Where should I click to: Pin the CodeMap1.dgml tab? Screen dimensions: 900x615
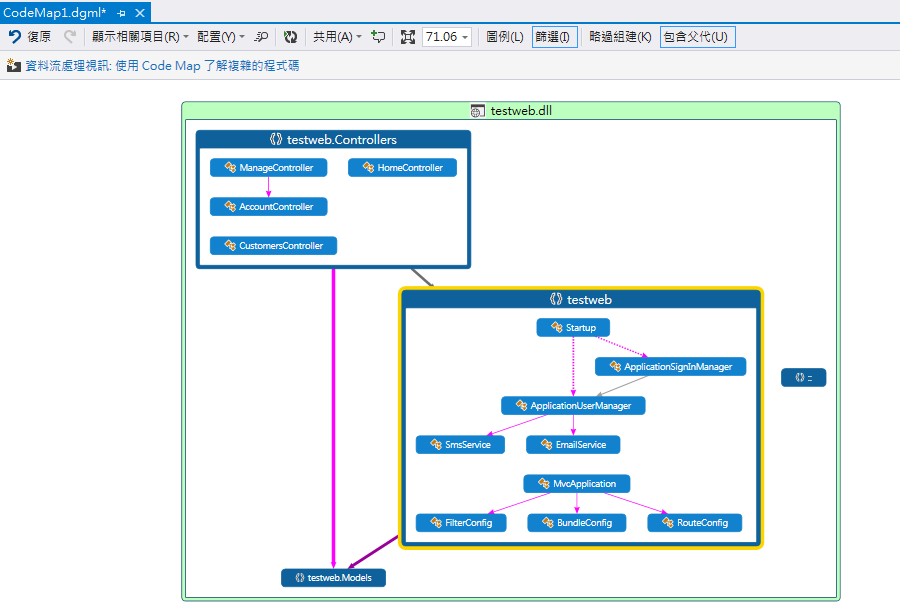tap(121, 13)
